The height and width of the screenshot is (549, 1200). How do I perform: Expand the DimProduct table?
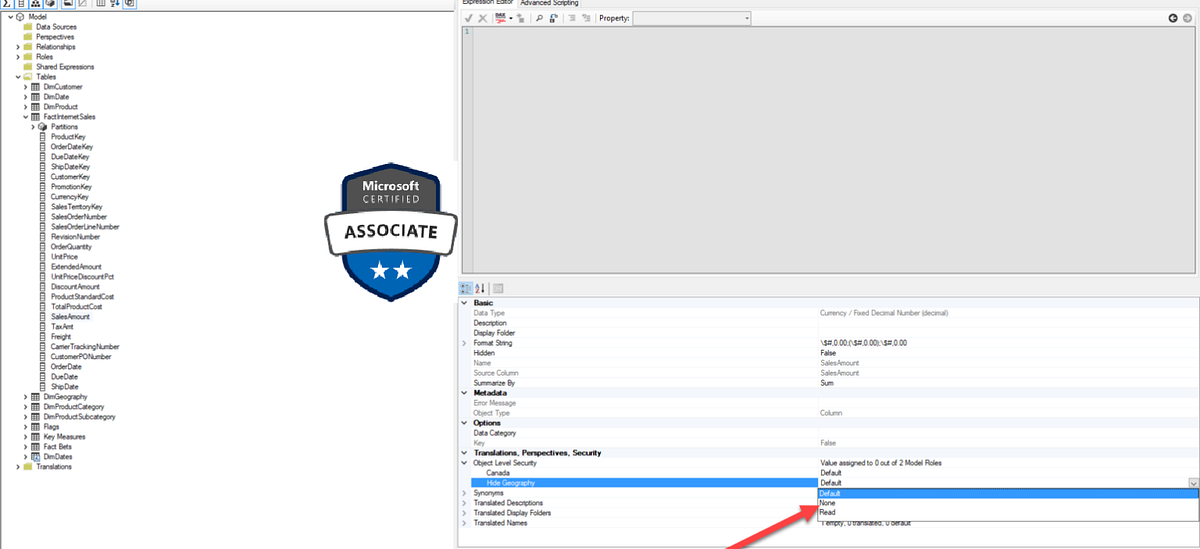click(26, 107)
